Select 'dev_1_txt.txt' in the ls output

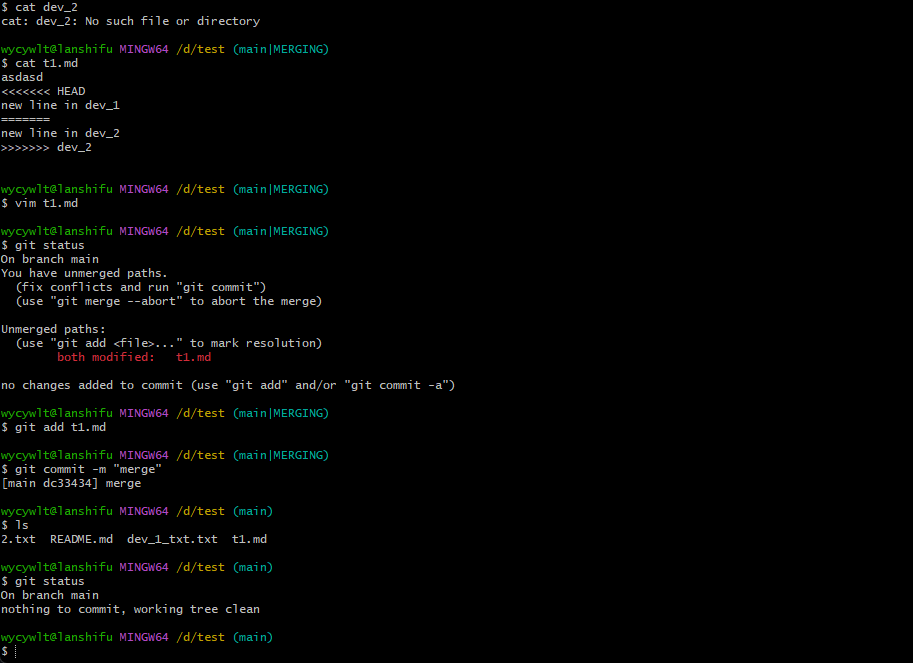pyautogui.click(x=172, y=539)
